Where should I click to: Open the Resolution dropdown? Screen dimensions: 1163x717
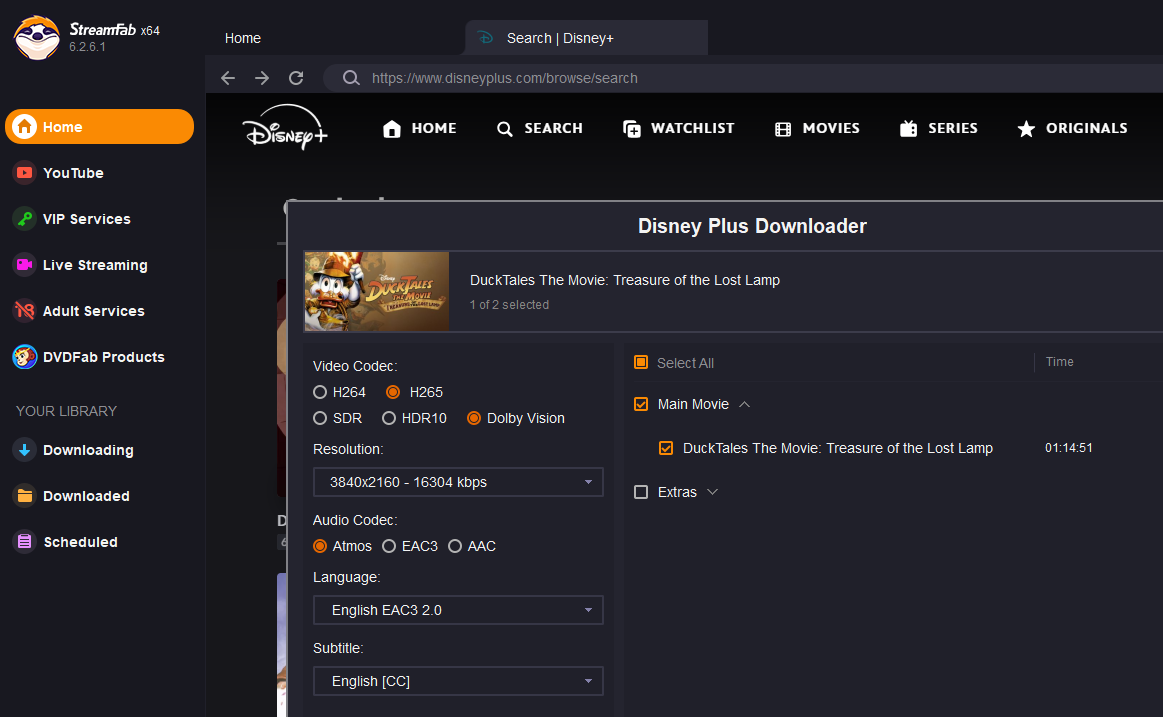pos(458,482)
